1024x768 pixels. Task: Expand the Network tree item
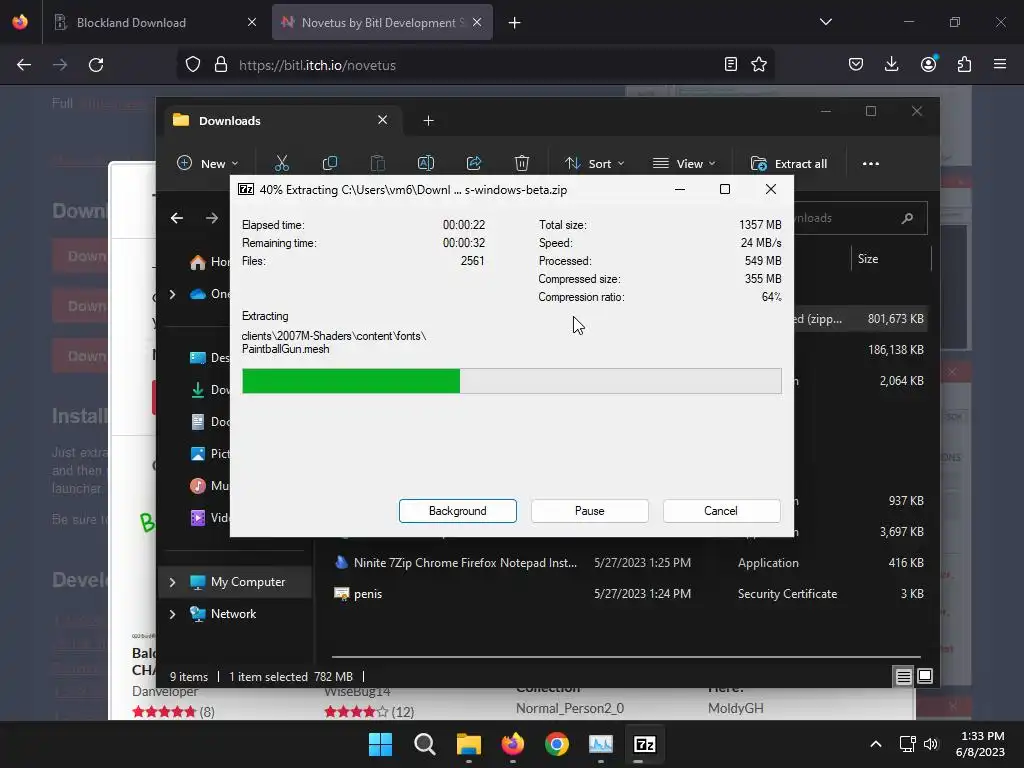tap(172, 614)
